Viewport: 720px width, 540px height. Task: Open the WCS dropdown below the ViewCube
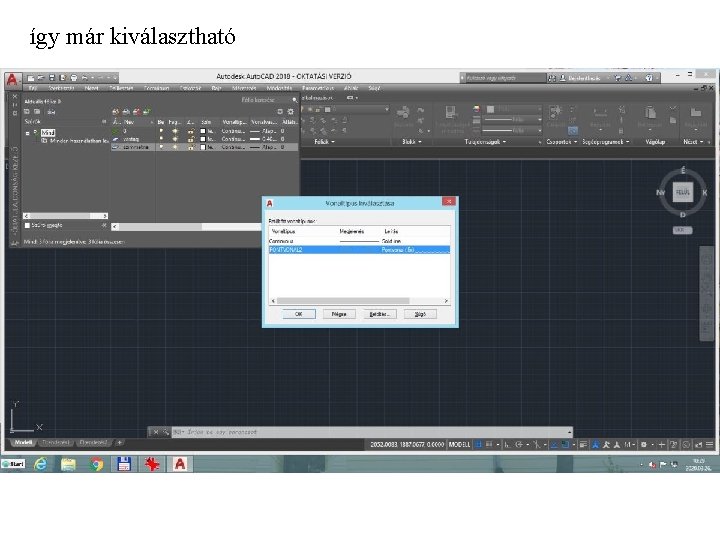(x=683, y=230)
